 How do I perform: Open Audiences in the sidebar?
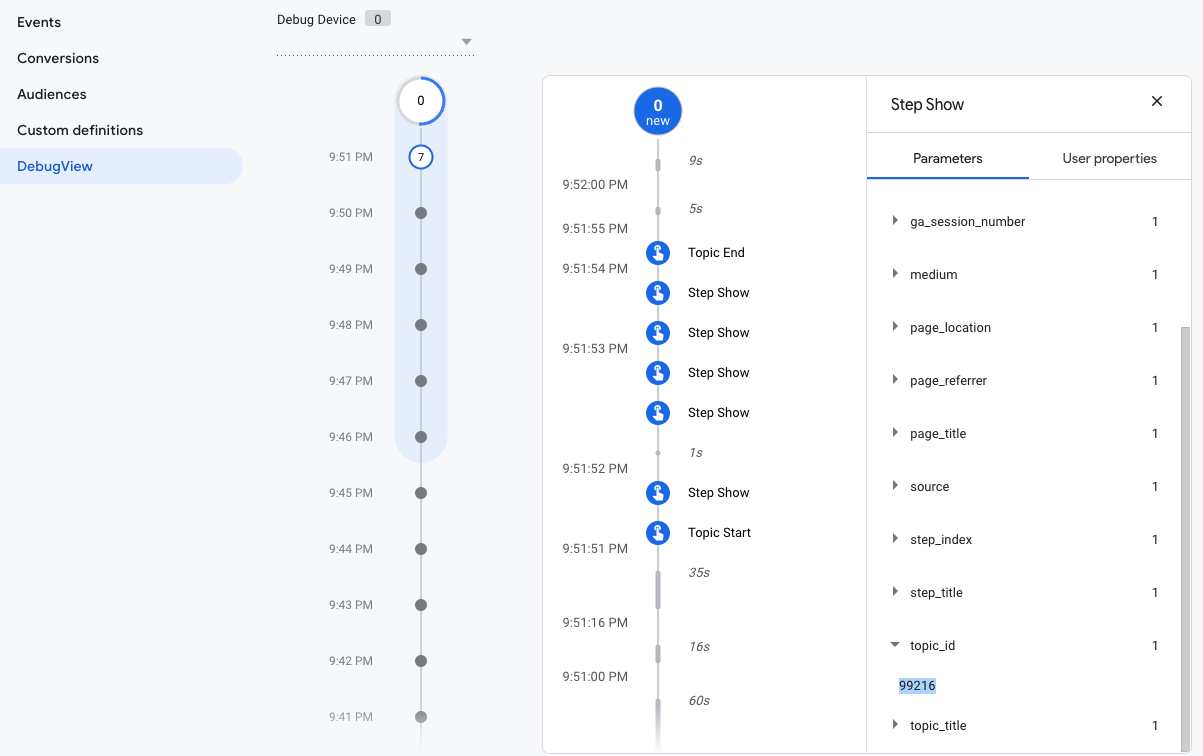tap(52, 94)
